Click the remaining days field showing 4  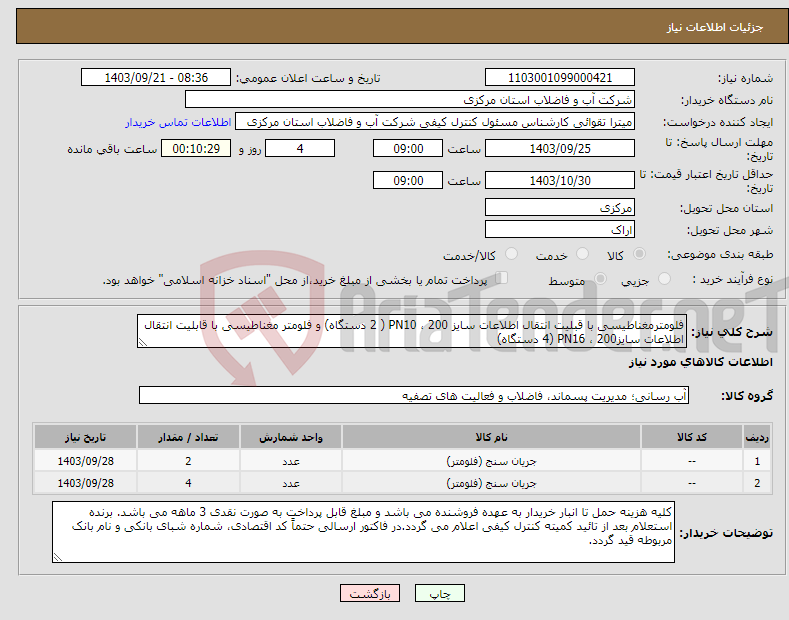click(x=300, y=148)
